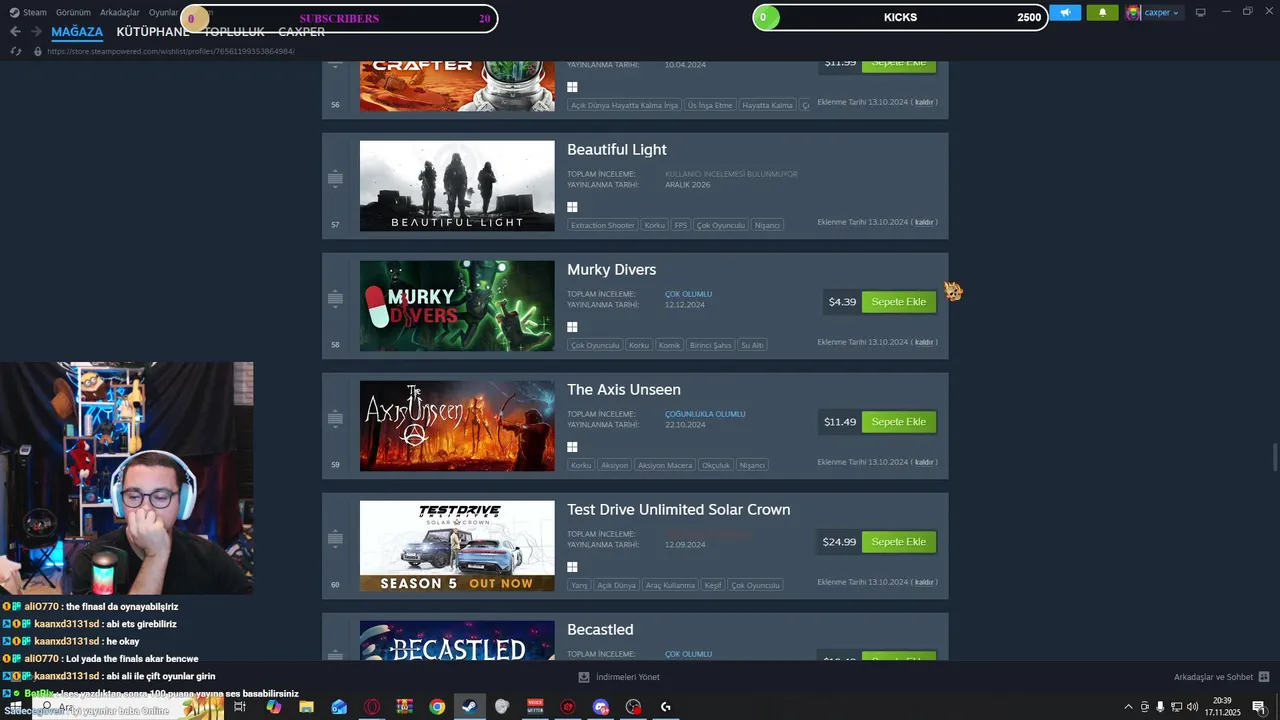Click the download icon beside İndirmeleri Yönet

(x=584, y=677)
